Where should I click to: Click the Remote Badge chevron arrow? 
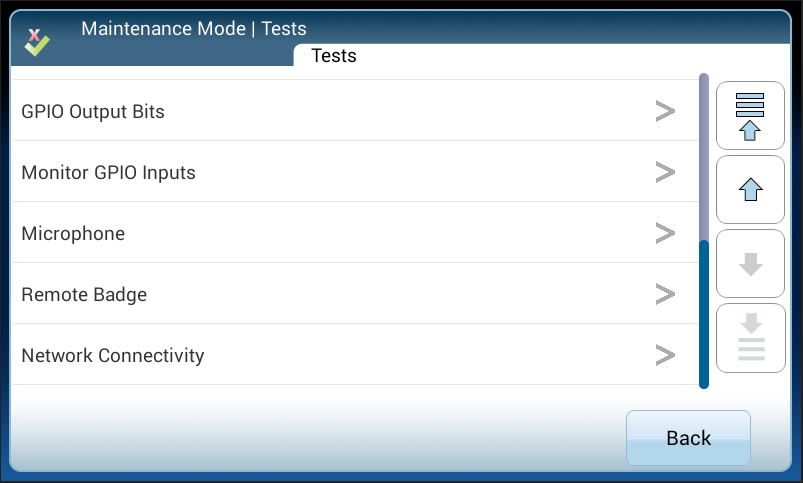tap(665, 294)
